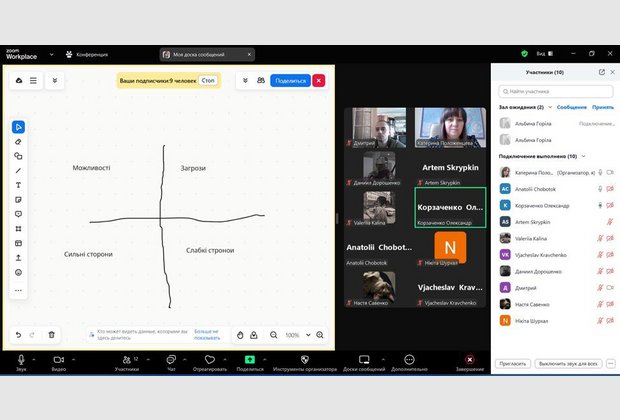Open the zoom percentage dropdown at 100%
This screenshot has width=620, height=420.
pos(308,335)
